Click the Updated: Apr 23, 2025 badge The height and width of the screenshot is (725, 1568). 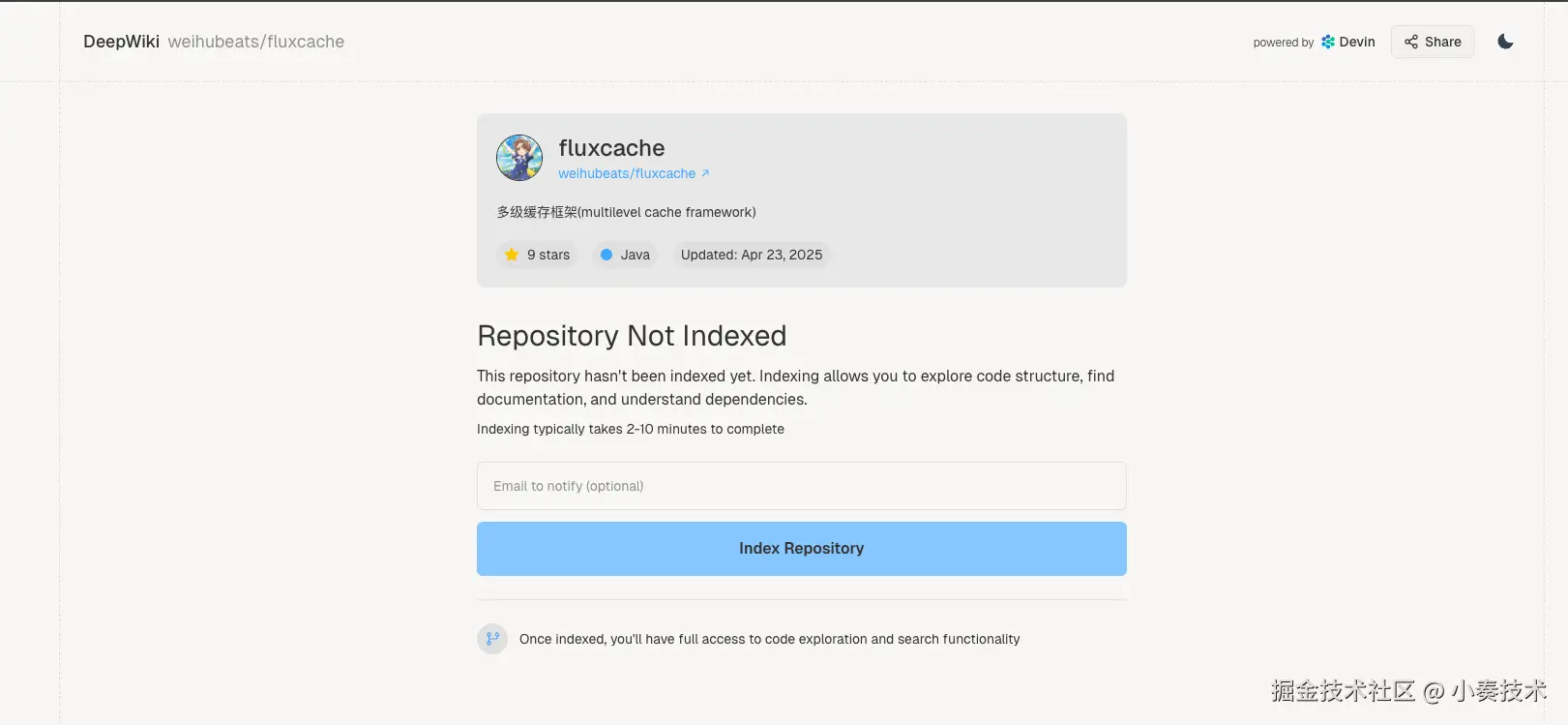click(x=752, y=255)
